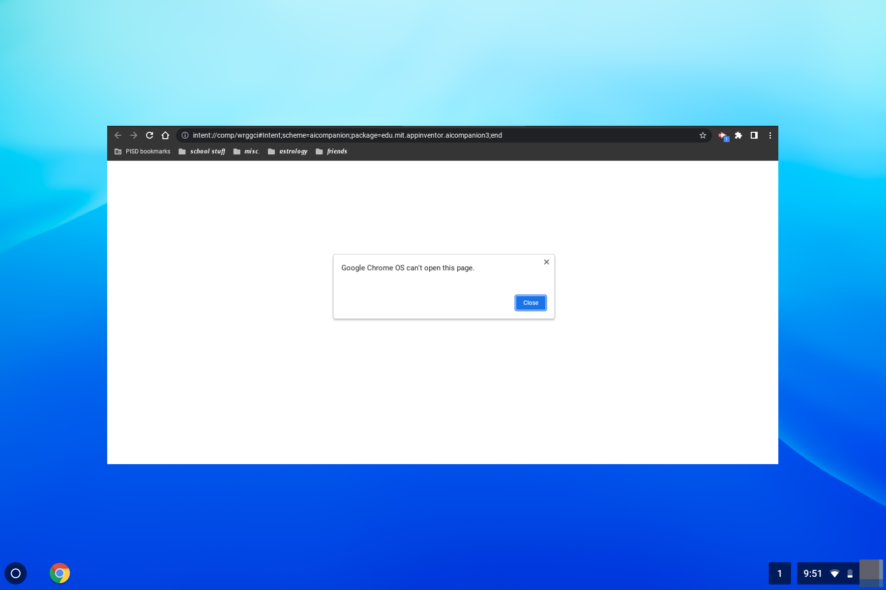
Task: Open the status tray clock 9:51
Action: click(813, 574)
